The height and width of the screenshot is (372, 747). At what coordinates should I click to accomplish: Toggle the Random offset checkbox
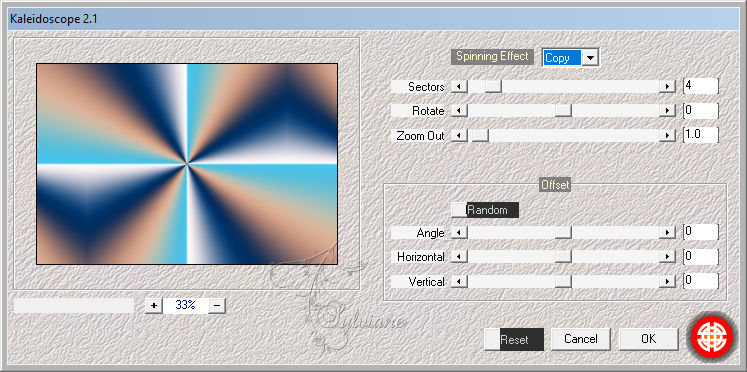459,210
